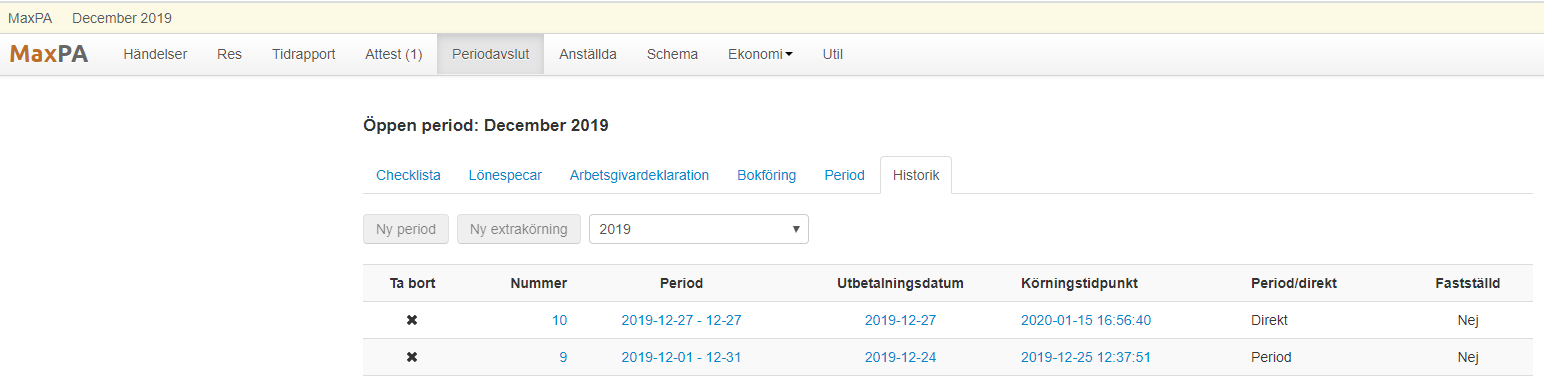1544x377 pixels.
Task: Click the Ny extrakörning button
Action: click(x=519, y=229)
